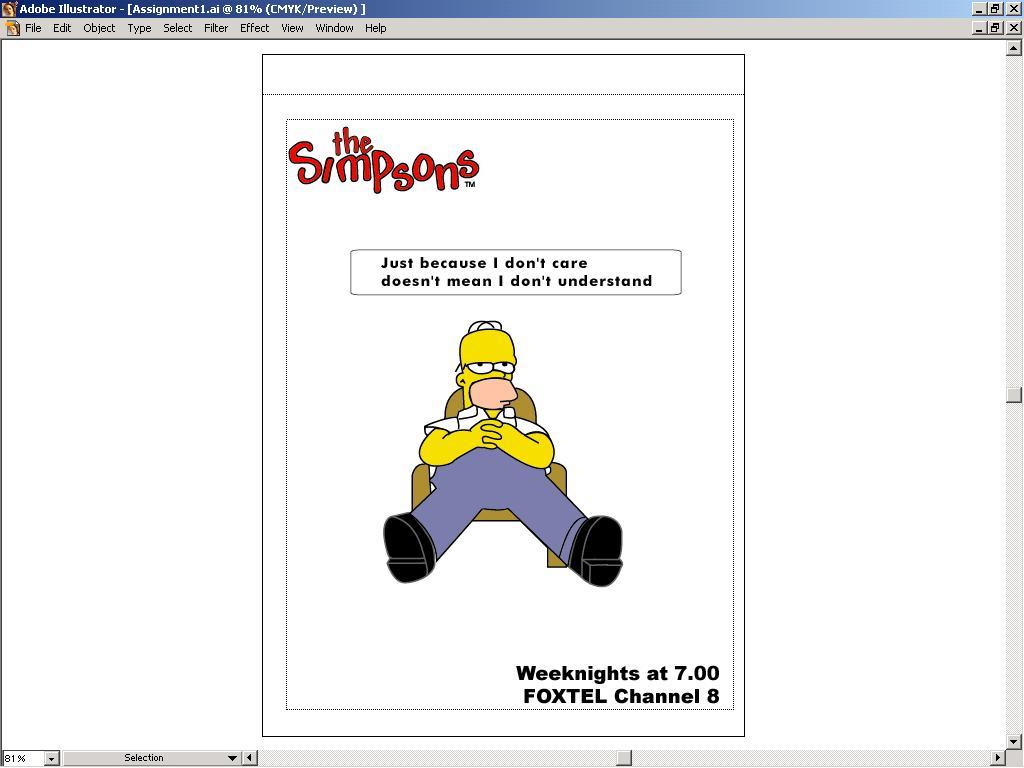Minimize the Illustrator application window

click(978, 9)
